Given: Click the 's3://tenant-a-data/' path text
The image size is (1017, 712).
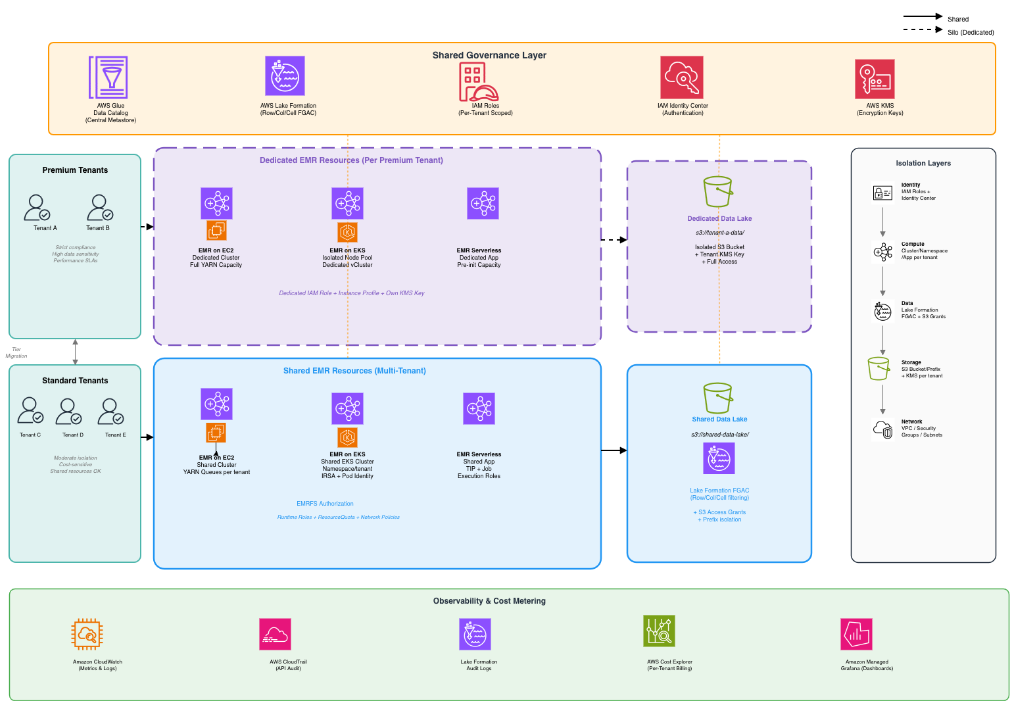Looking at the screenshot, I should point(720,233).
